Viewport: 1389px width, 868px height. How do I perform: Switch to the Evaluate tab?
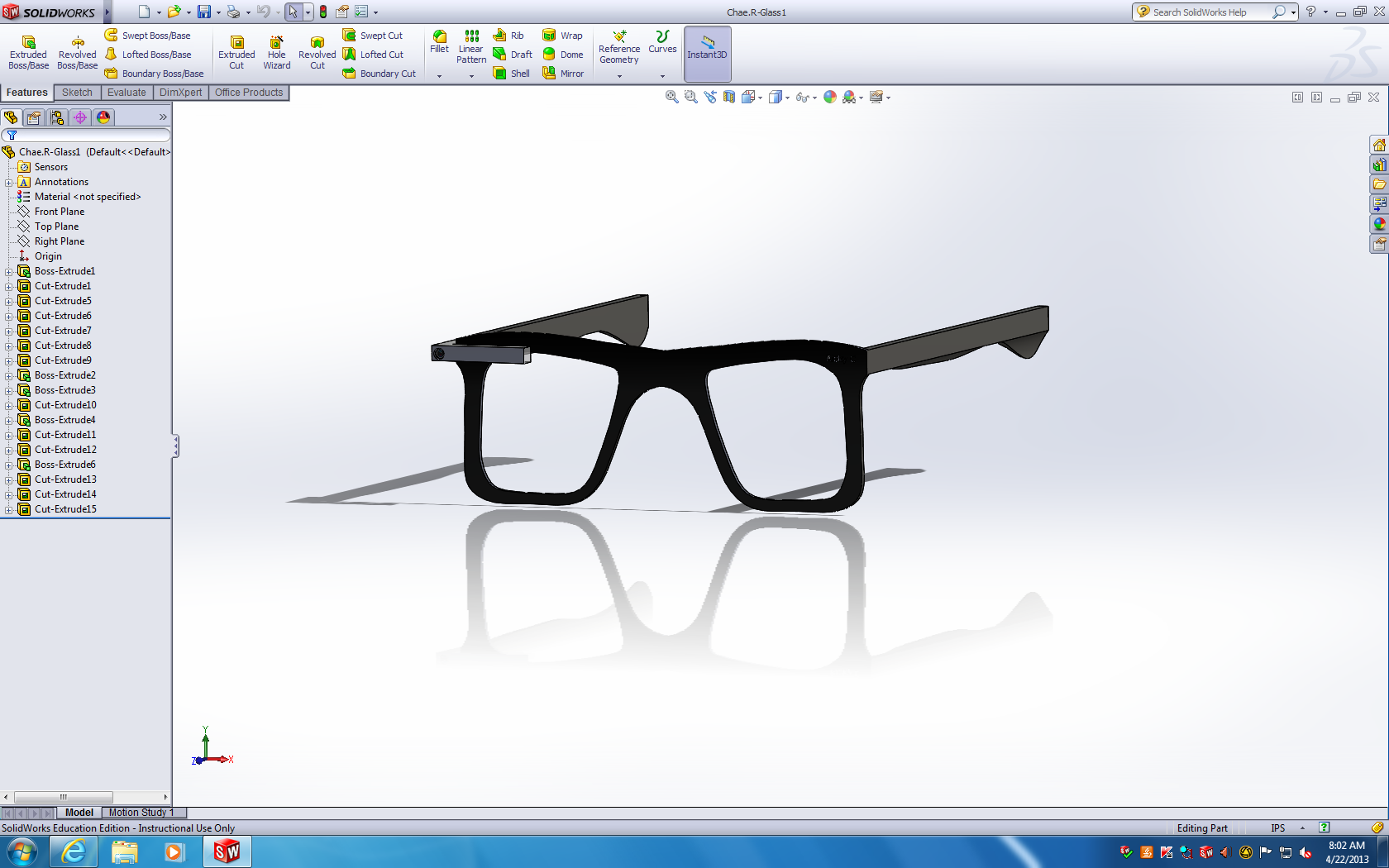[x=126, y=93]
